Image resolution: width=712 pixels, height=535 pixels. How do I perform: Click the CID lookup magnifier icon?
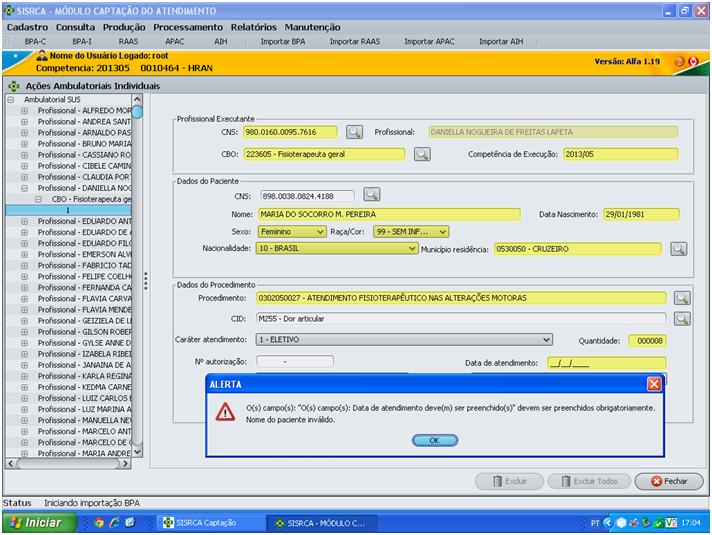tap(681, 319)
